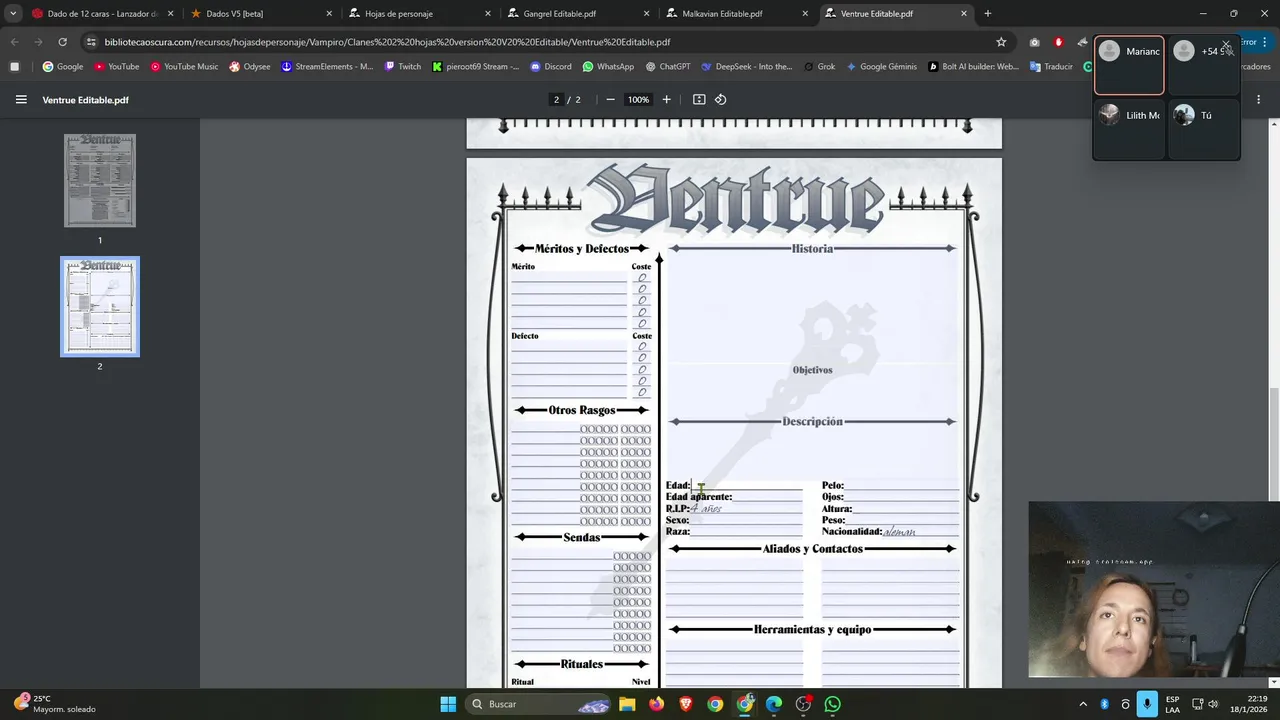Switch to Dado de 12 caras tab
Image resolution: width=1280 pixels, height=720 pixels.
[x=103, y=14]
